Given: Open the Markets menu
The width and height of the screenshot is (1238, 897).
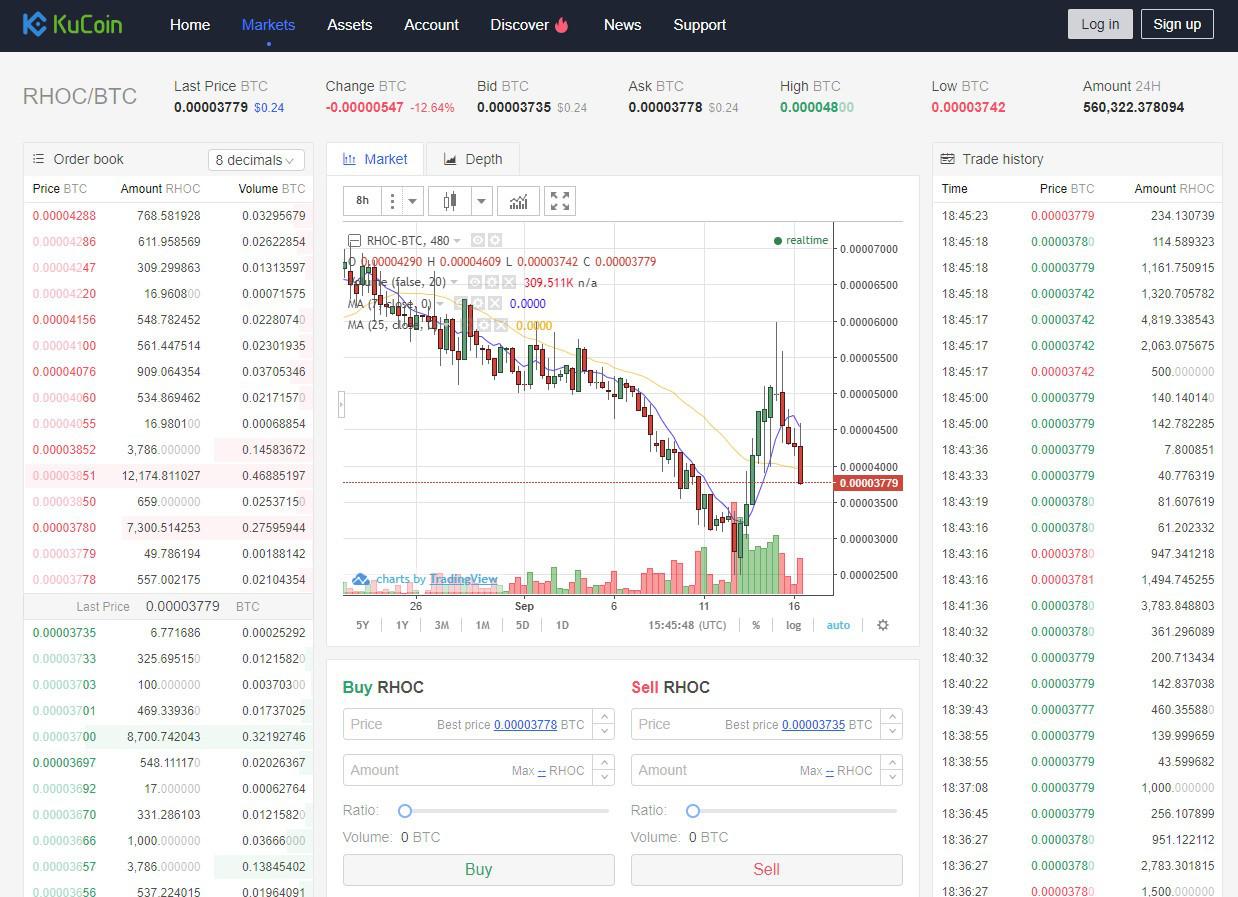Looking at the screenshot, I should coord(268,25).
